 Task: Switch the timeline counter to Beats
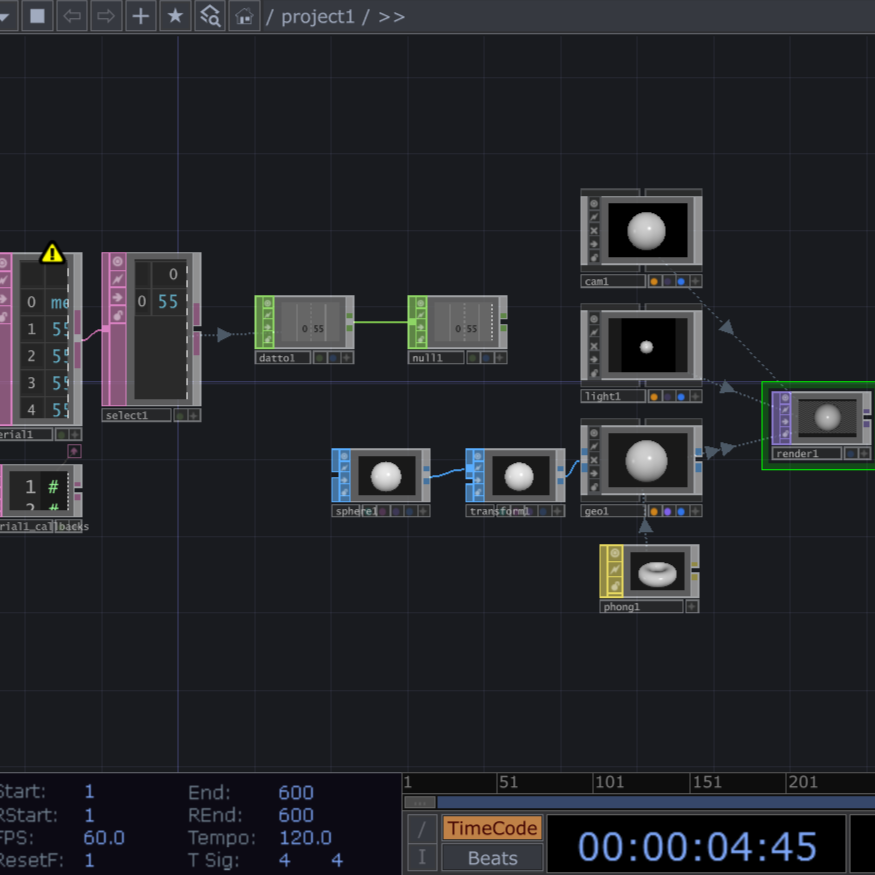coord(492,857)
